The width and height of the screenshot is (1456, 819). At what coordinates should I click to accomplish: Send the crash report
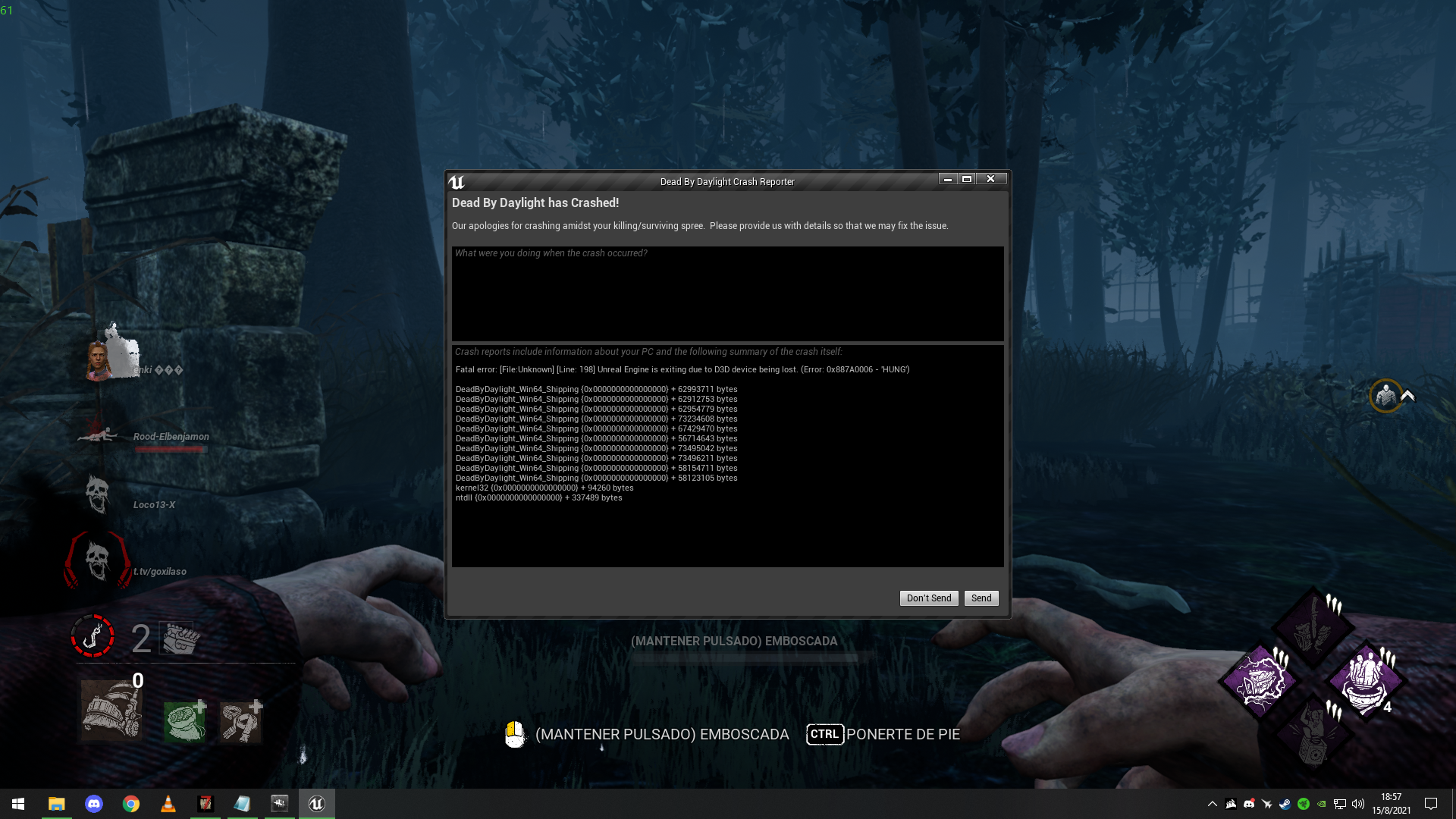click(x=981, y=598)
